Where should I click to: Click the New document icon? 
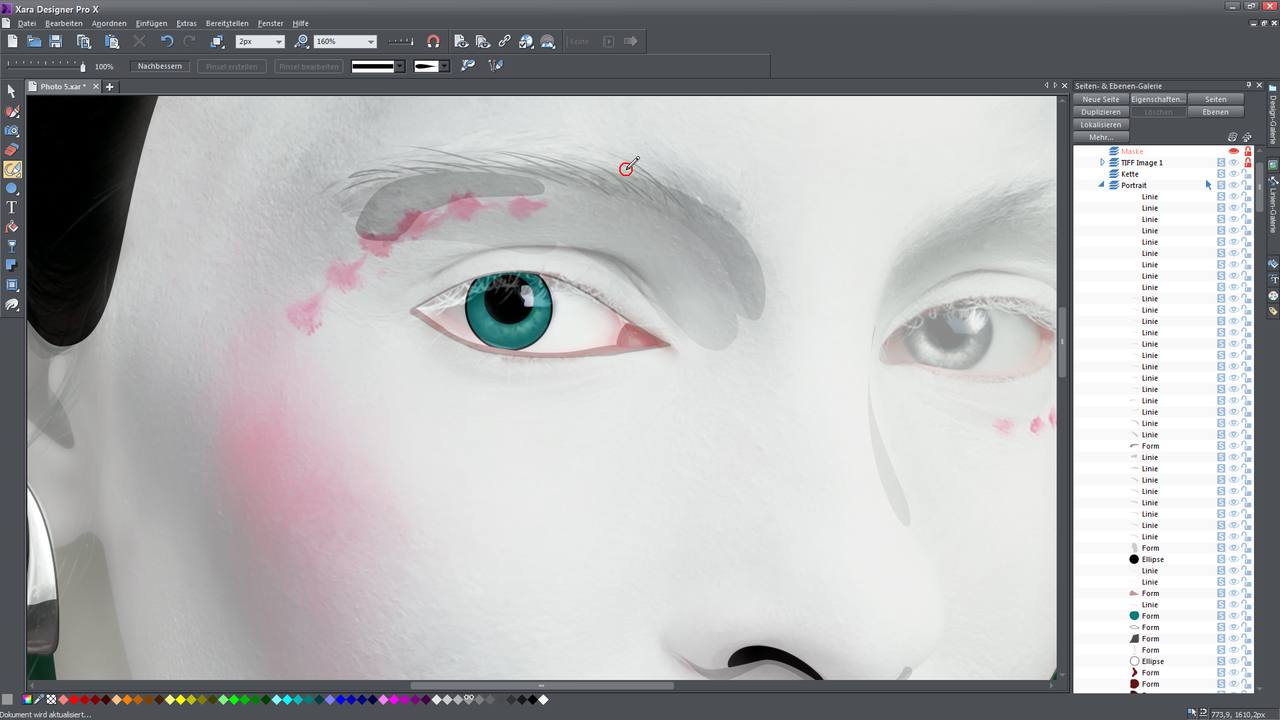pyautogui.click(x=12, y=41)
